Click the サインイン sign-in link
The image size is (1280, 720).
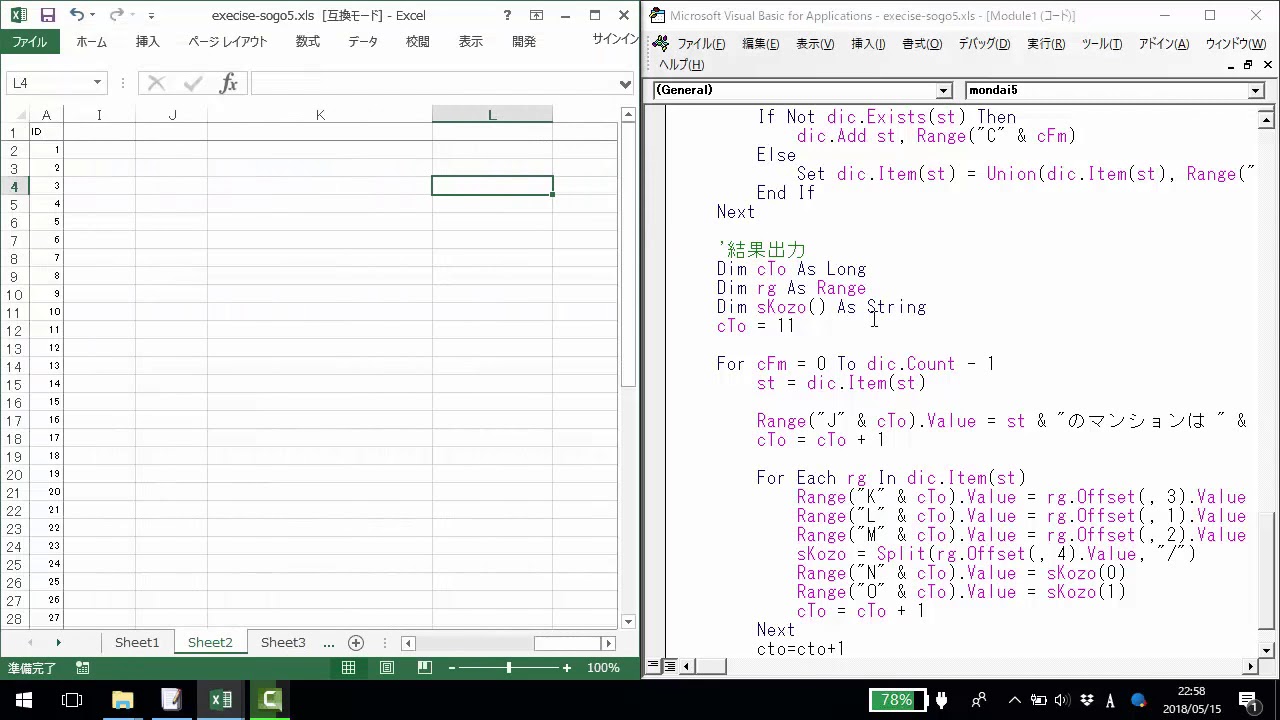click(x=614, y=39)
